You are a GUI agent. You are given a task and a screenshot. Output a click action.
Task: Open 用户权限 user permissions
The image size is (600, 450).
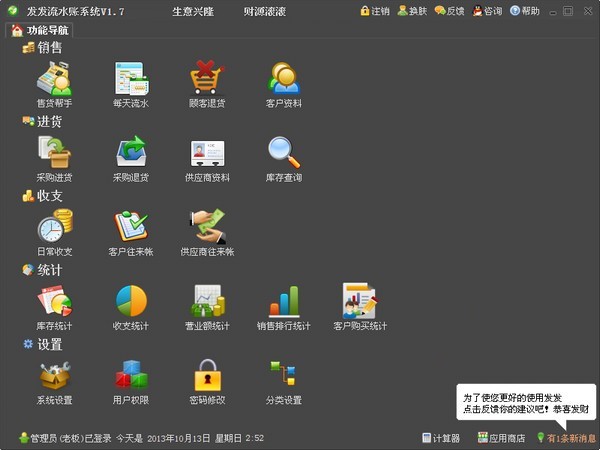coord(131,376)
